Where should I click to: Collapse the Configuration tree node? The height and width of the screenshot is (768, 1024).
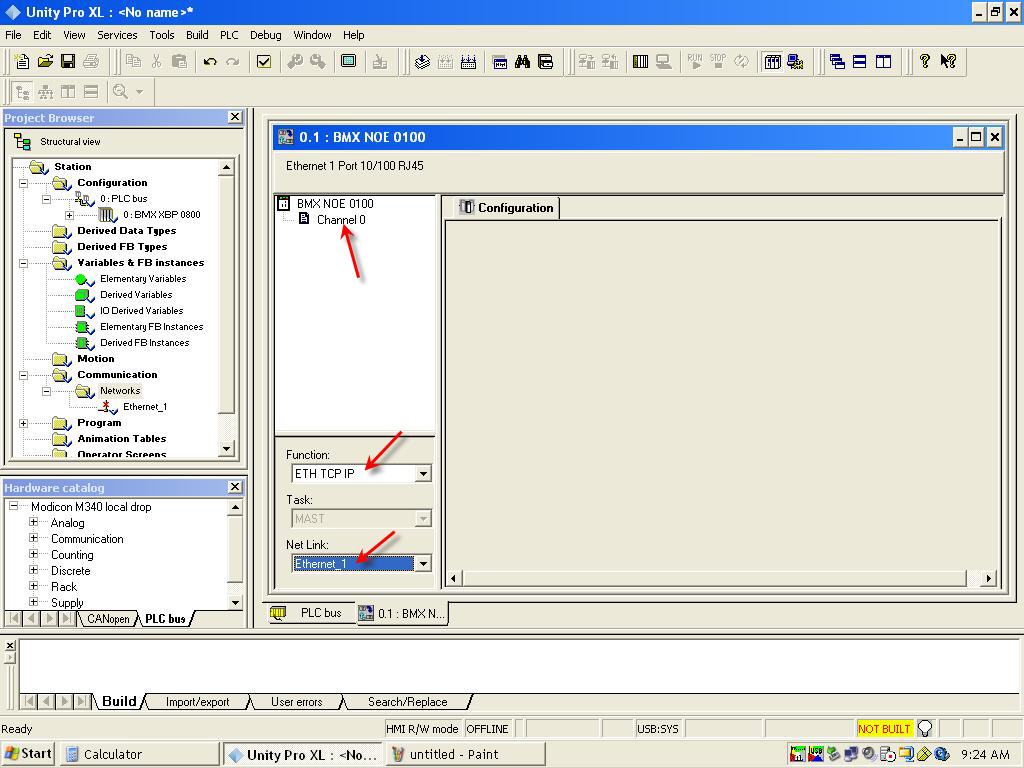pos(24,183)
